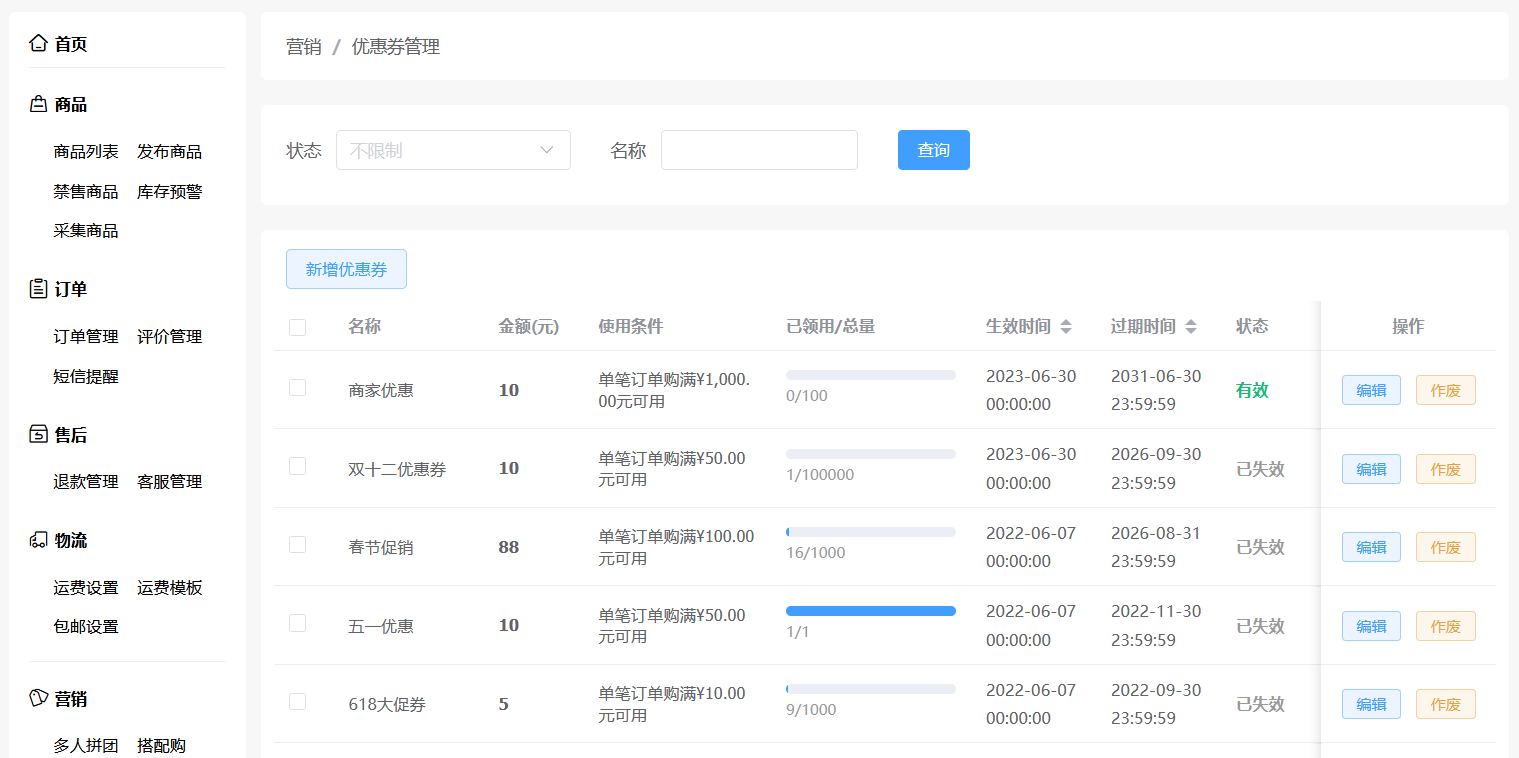Click the 已领用/总量 column header
This screenshot has width=1519, height=758.
coord(831,326)
